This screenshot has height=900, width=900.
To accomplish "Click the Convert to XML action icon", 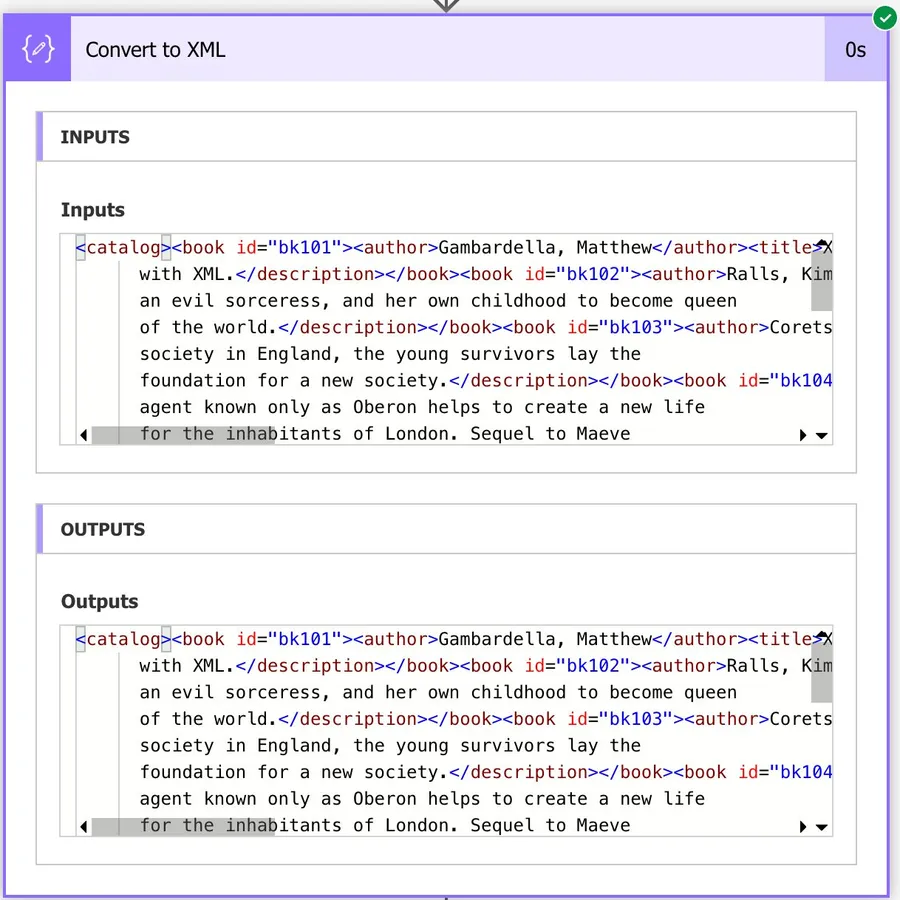I will (x=37, y=48).
